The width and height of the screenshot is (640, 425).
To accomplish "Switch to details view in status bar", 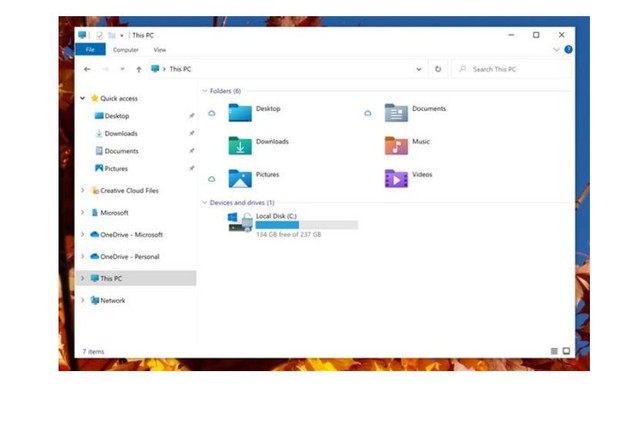I will click(554, 351).
